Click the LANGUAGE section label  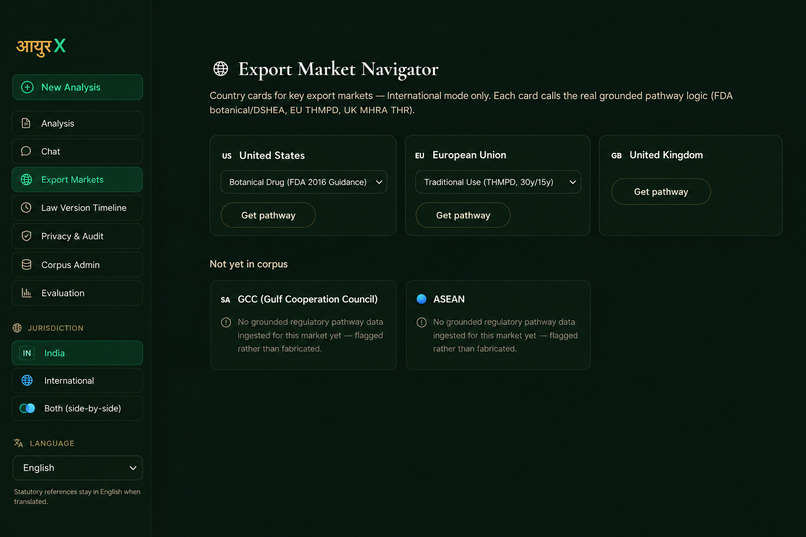click(52, 443)
